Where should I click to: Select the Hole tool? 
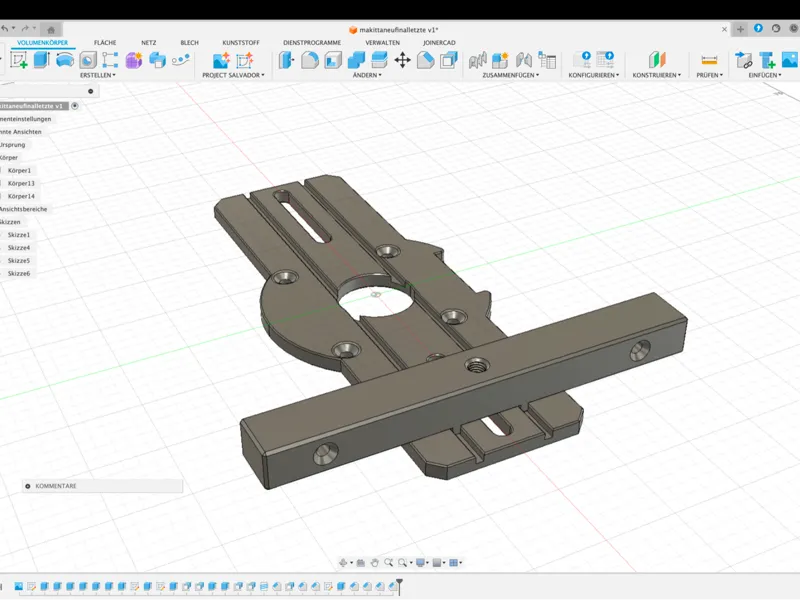pyautogui.click(x=88, y=60)
